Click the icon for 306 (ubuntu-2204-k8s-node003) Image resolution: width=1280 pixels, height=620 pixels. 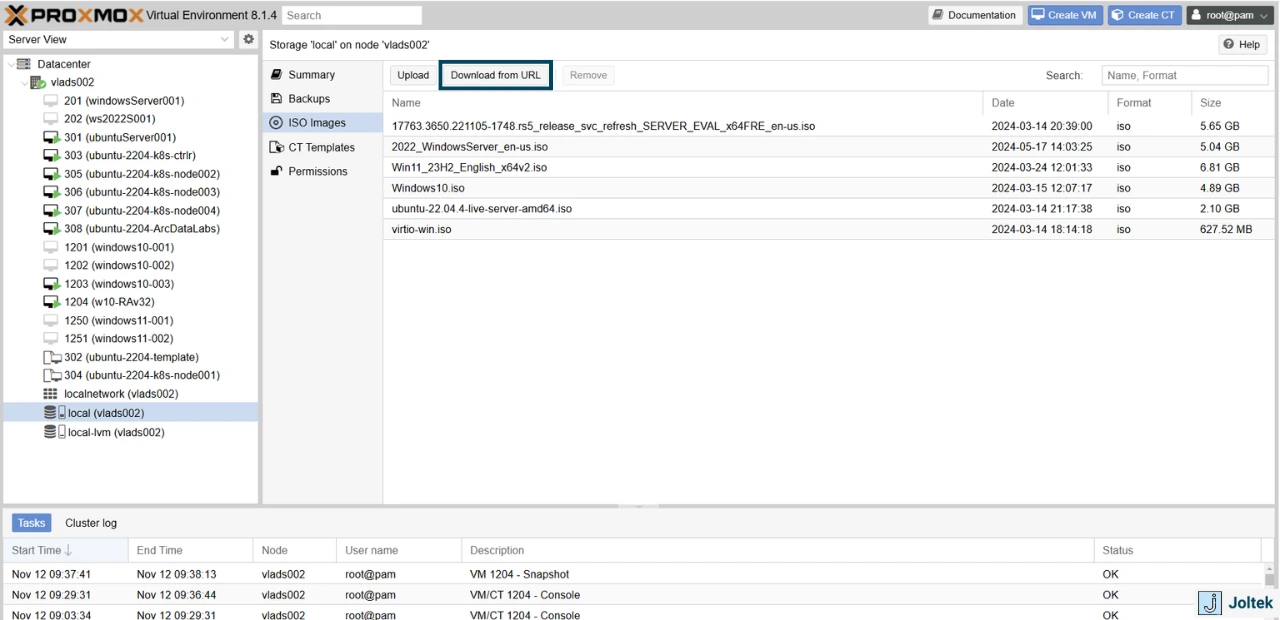[52, 192]
